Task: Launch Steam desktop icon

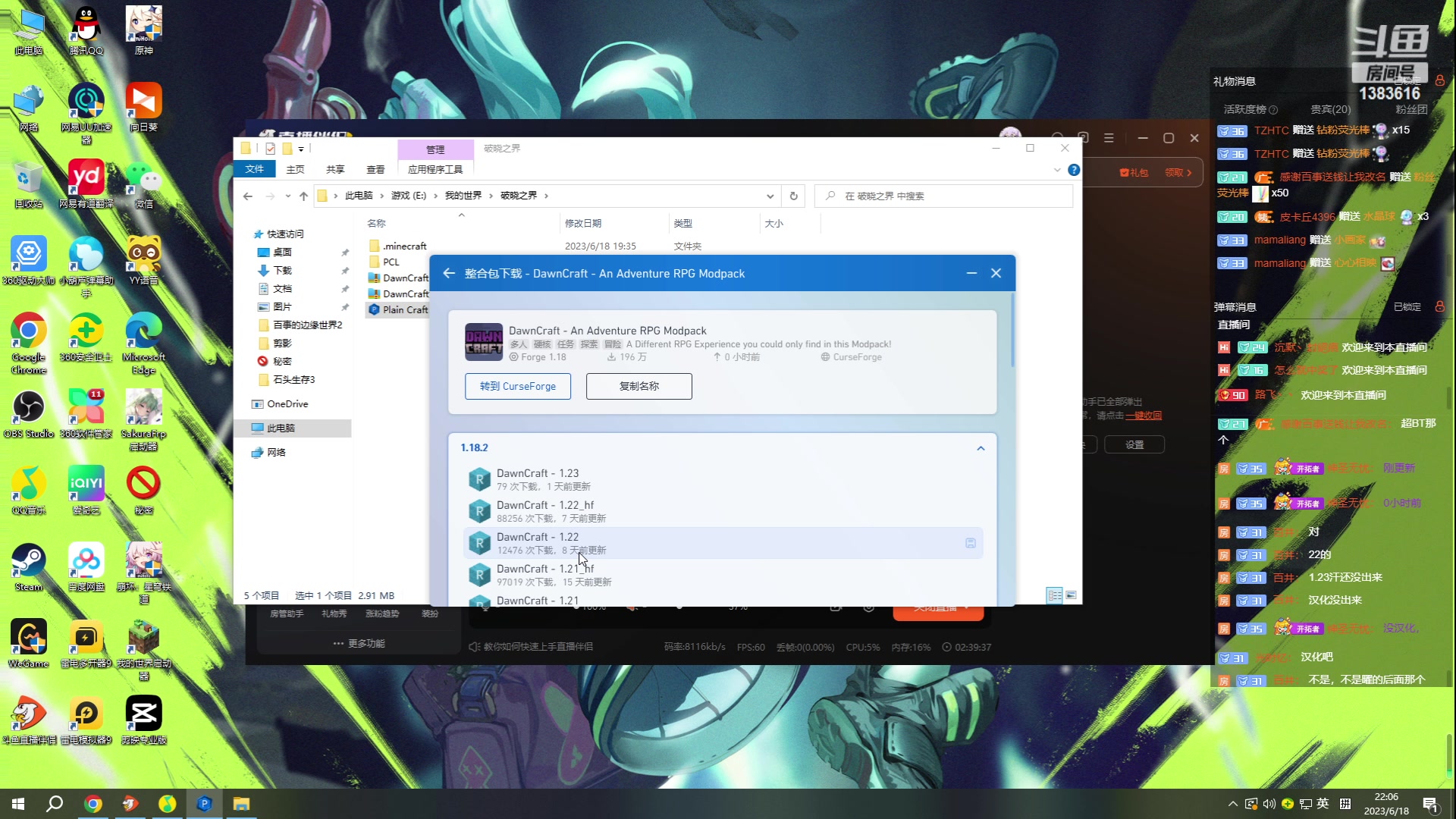Action: tap(29, 566)
